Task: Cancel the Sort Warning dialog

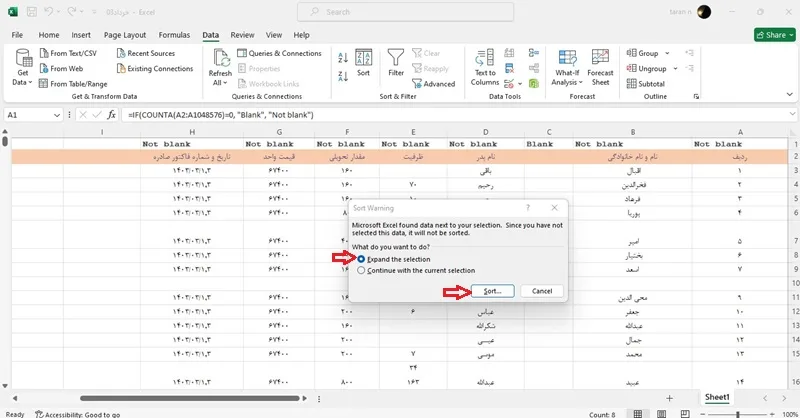Action: [542, 291]
